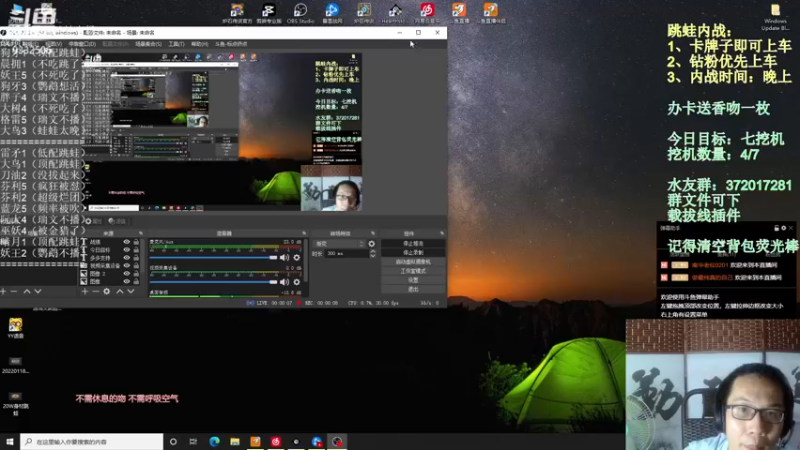Click the mixer panel vertical scrollbar

306,260
